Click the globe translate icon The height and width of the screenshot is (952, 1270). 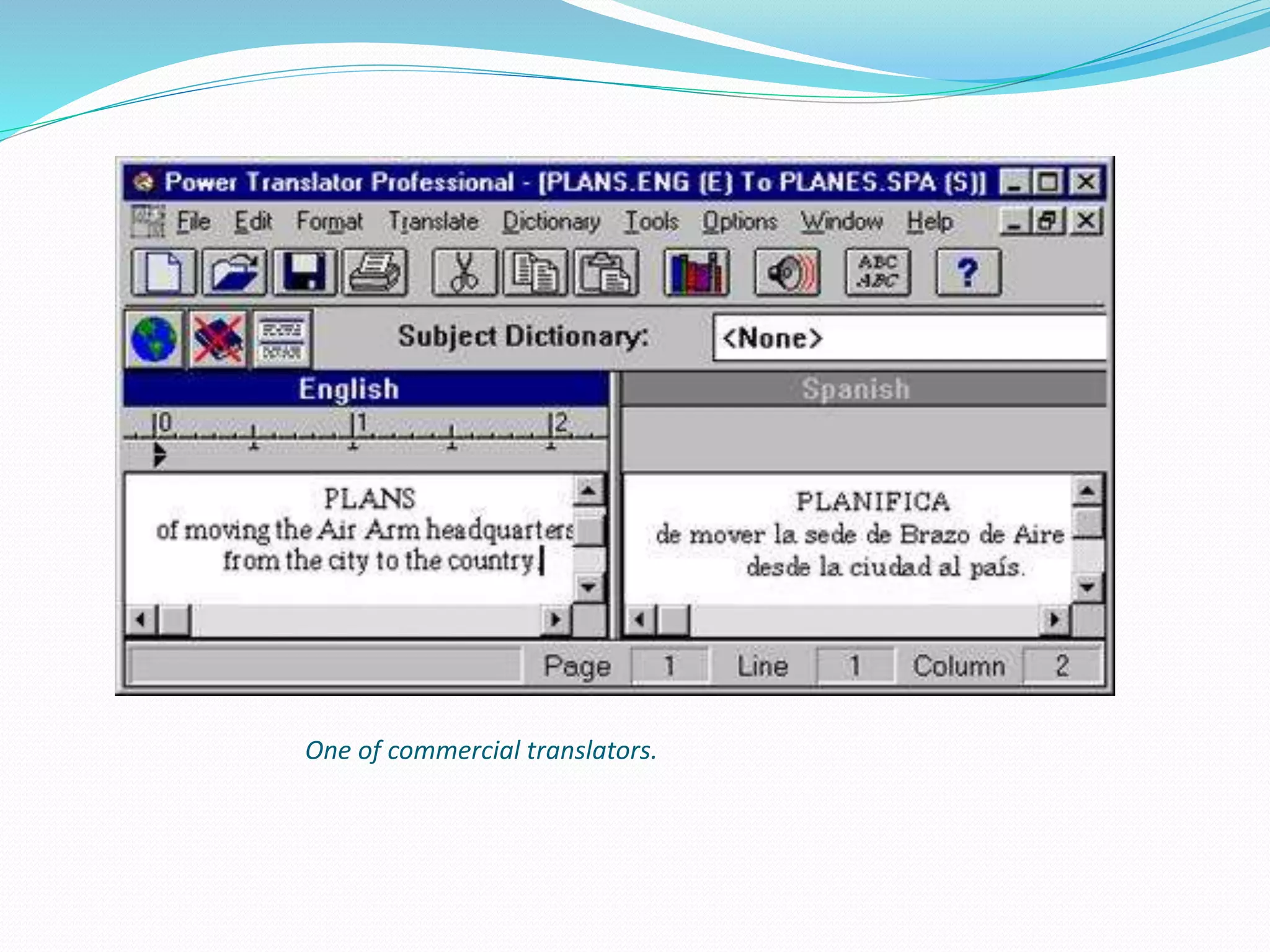tap(153, 339)
